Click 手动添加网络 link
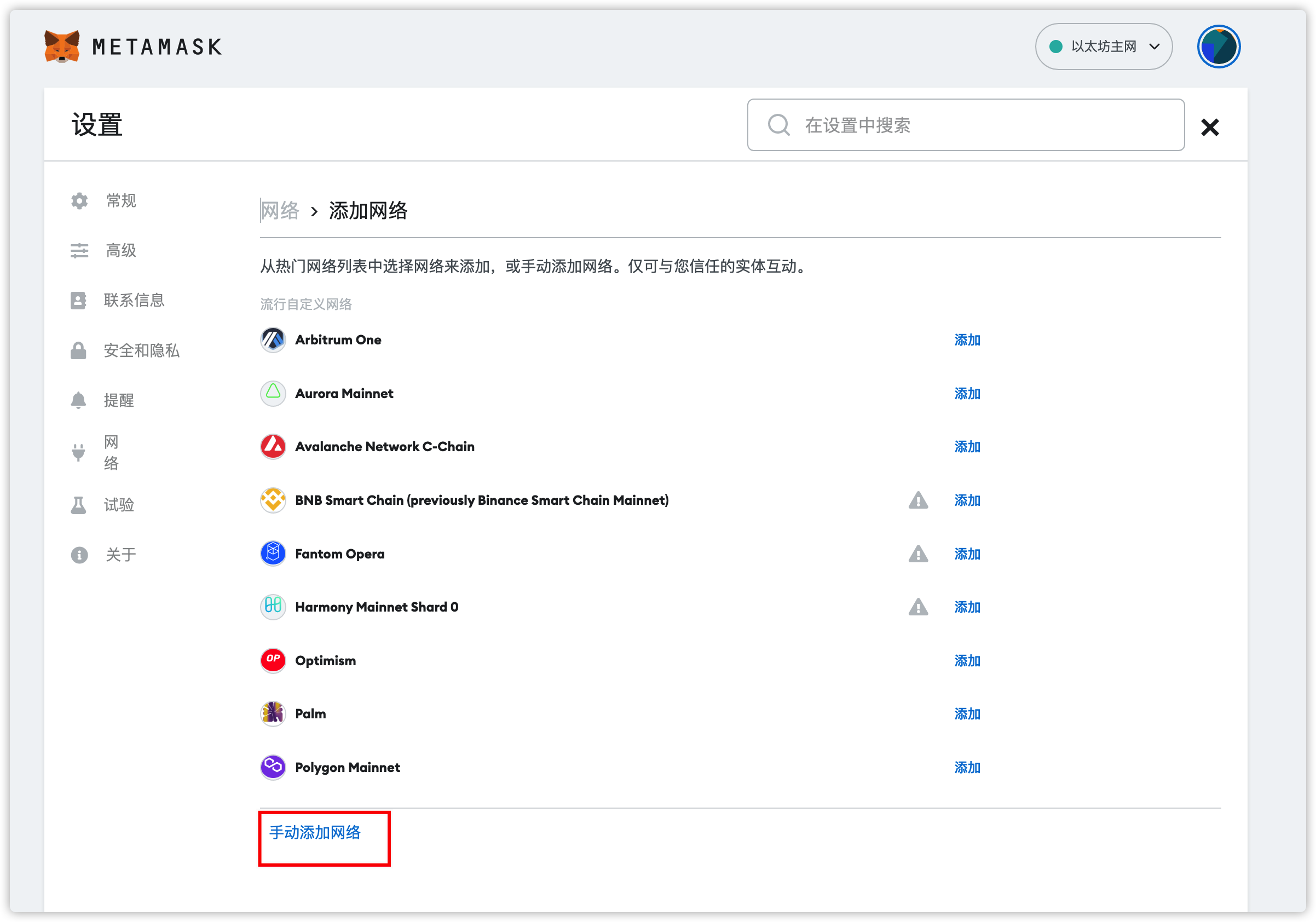The height and width of the screenshot is (922, 1316). click(x=315, y=832)
